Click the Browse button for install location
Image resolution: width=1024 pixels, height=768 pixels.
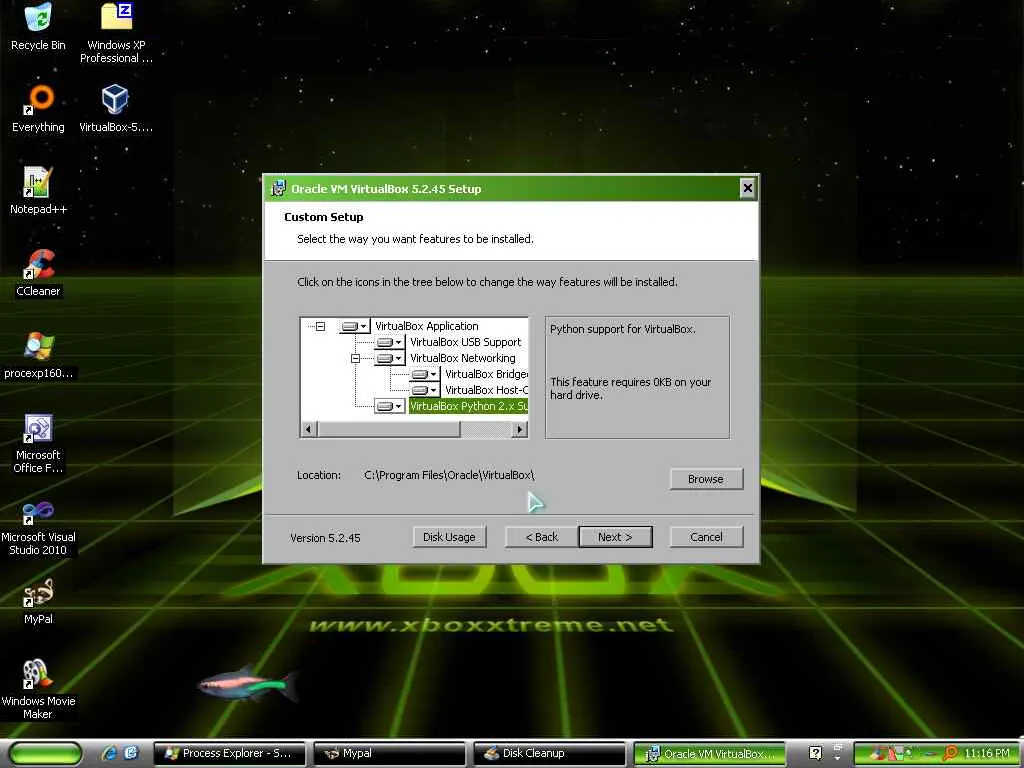(706, 479)
